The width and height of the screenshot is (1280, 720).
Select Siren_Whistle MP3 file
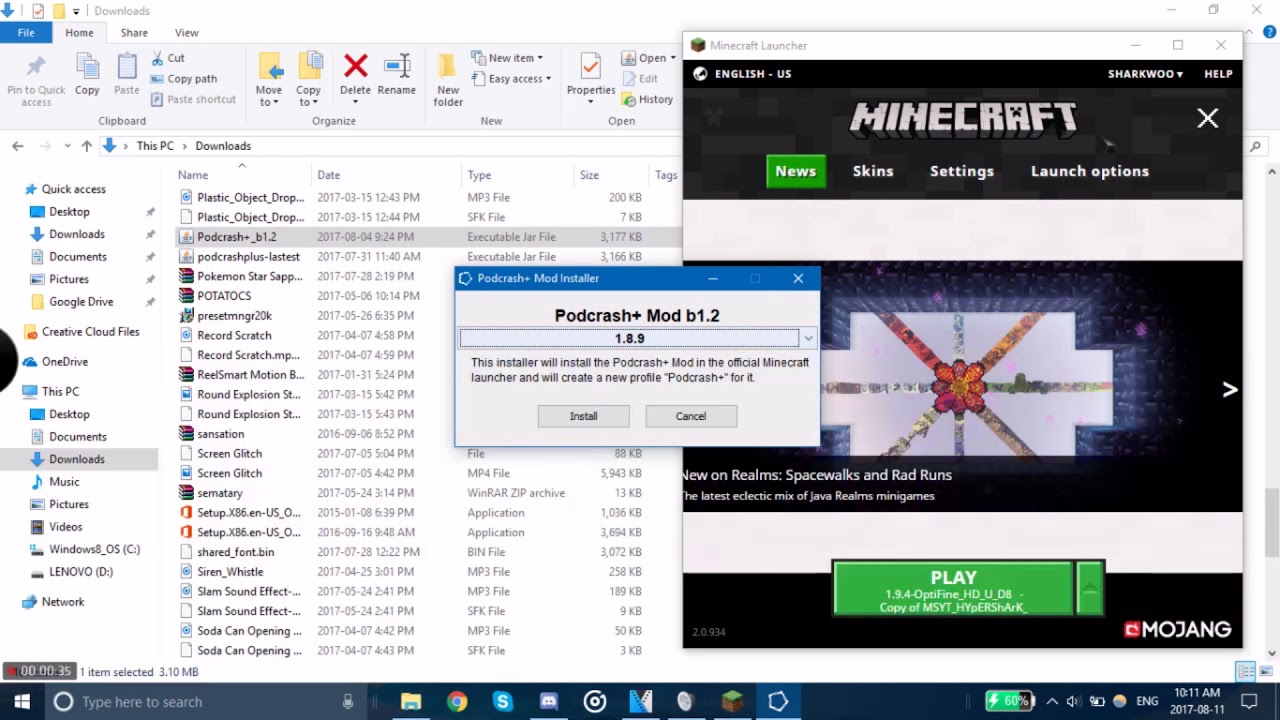click(230, 572)
